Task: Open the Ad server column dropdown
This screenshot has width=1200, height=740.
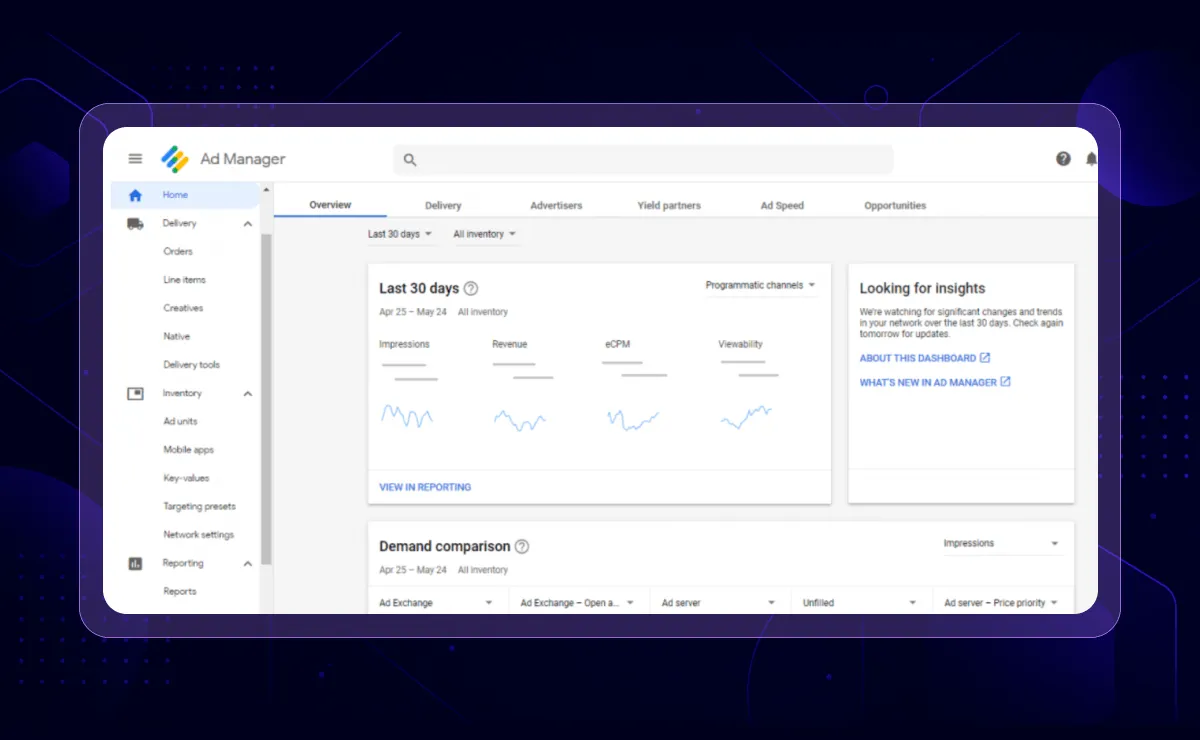Action: click(x=719, y=603)
